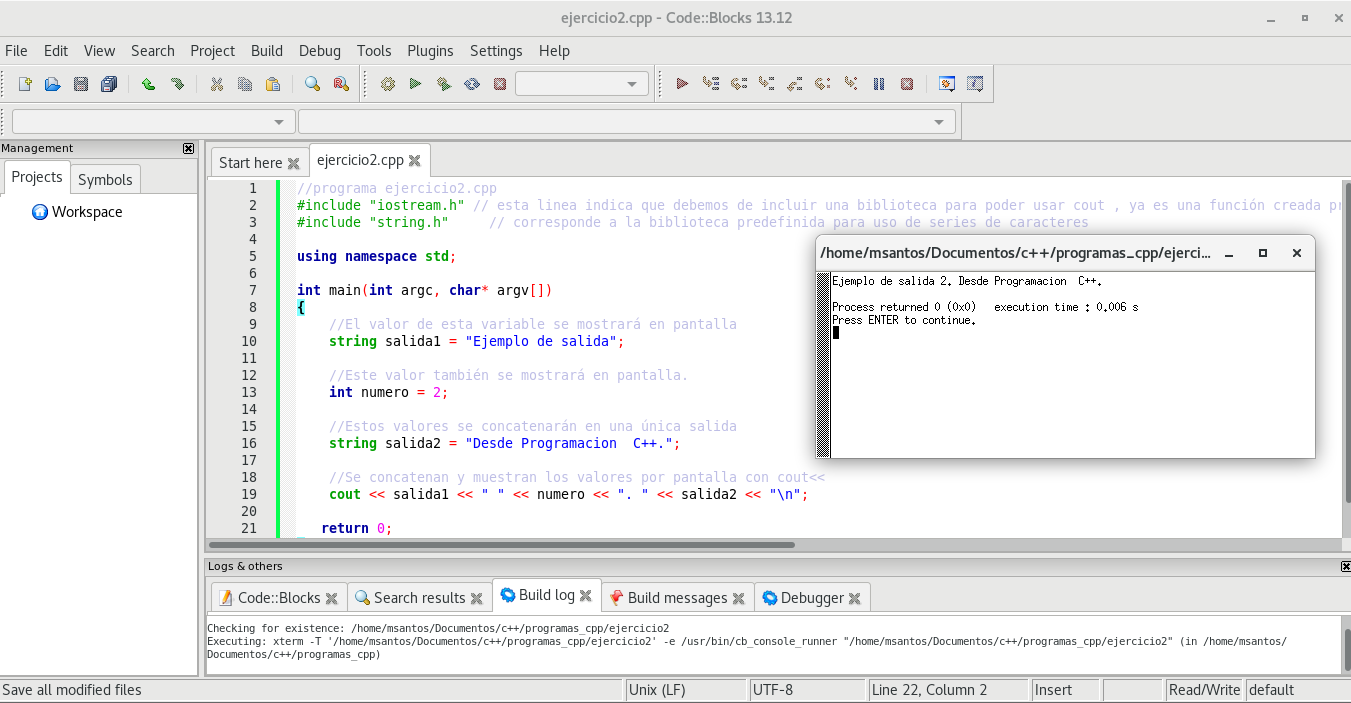Click the Open file folder icon

click(x=53, y=84)
